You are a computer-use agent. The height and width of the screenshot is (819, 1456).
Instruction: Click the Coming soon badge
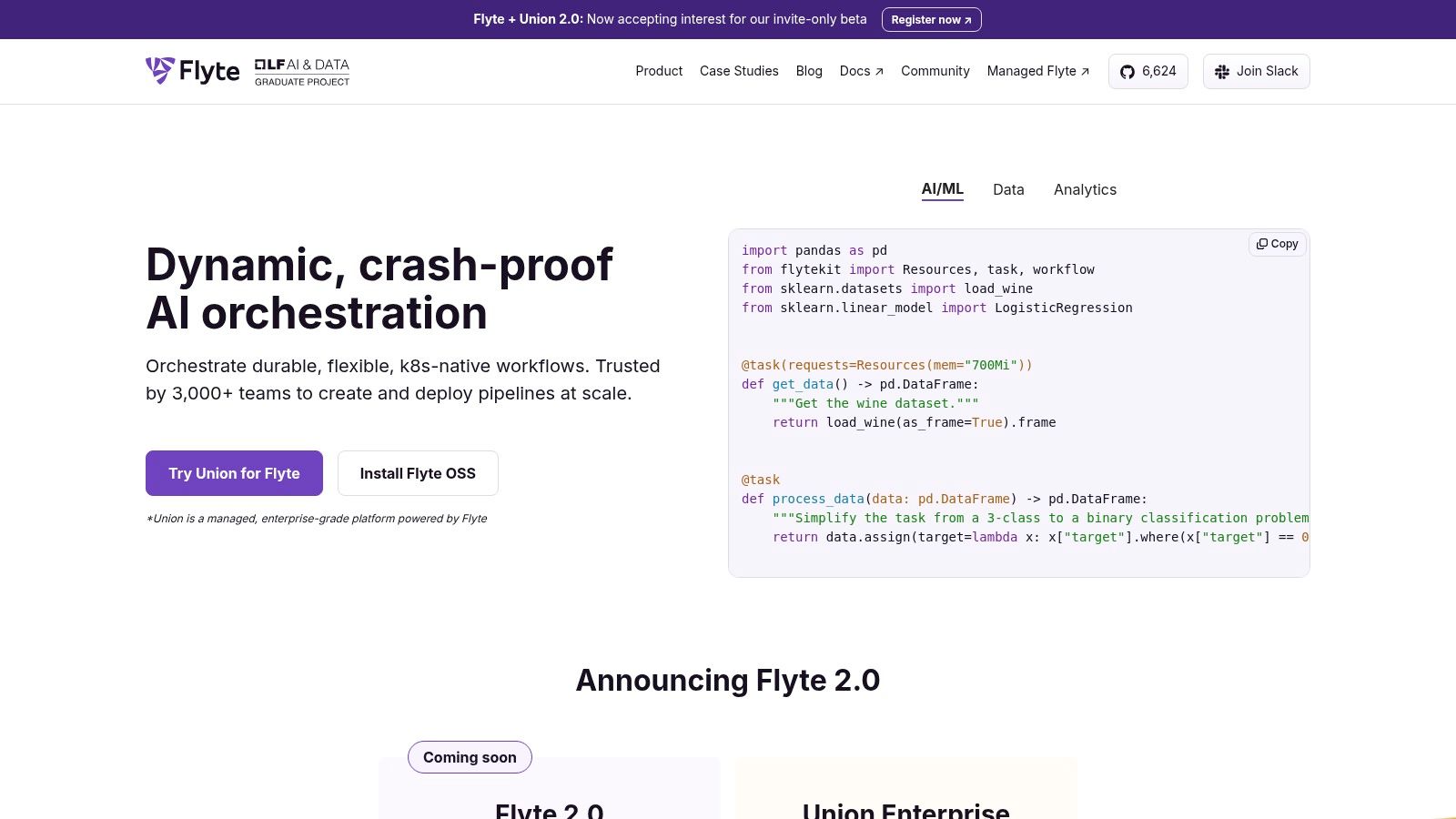click(x=469, y=757)
